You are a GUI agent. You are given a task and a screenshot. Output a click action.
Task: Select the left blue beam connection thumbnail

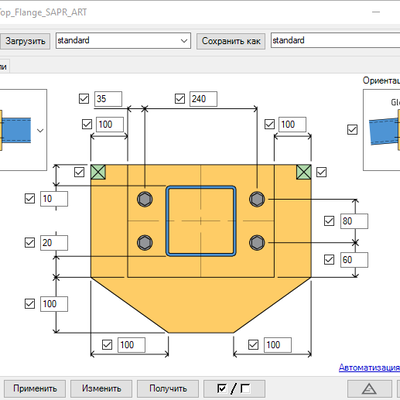tap(15, 130)
